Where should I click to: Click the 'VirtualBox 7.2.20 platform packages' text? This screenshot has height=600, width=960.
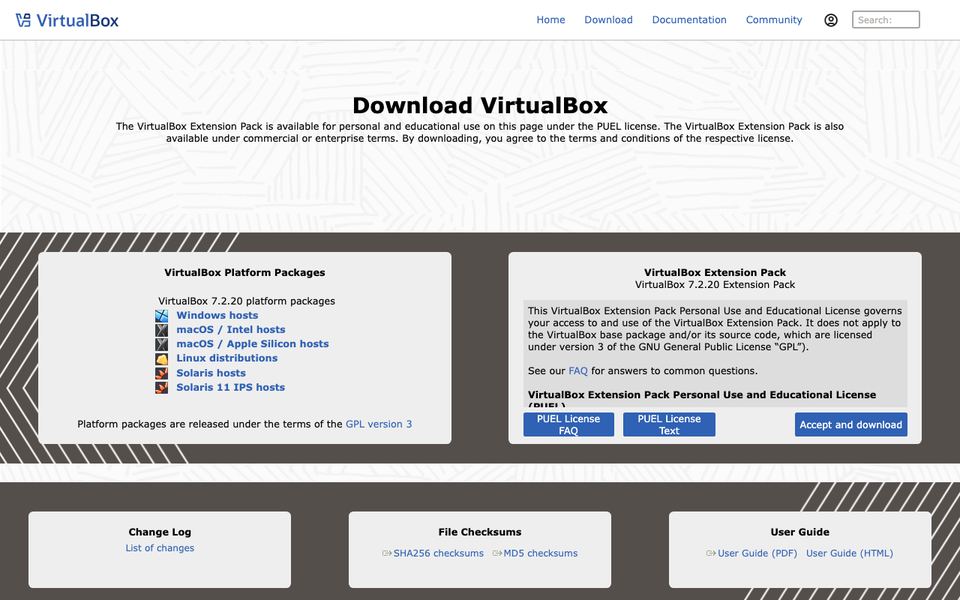click(247, 301)
